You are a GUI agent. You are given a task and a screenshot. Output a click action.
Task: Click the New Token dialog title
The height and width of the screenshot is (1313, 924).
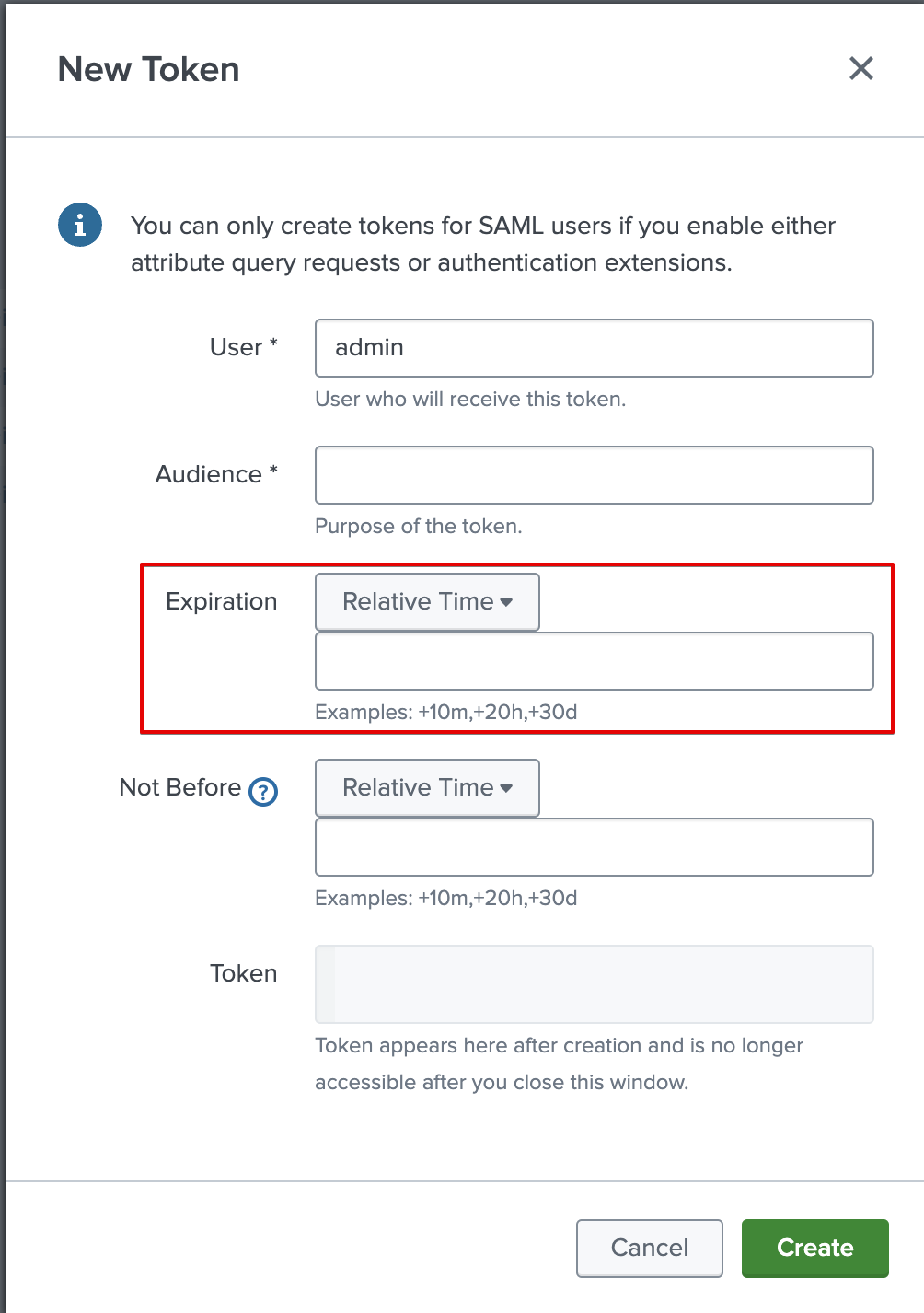coord(148,68)
